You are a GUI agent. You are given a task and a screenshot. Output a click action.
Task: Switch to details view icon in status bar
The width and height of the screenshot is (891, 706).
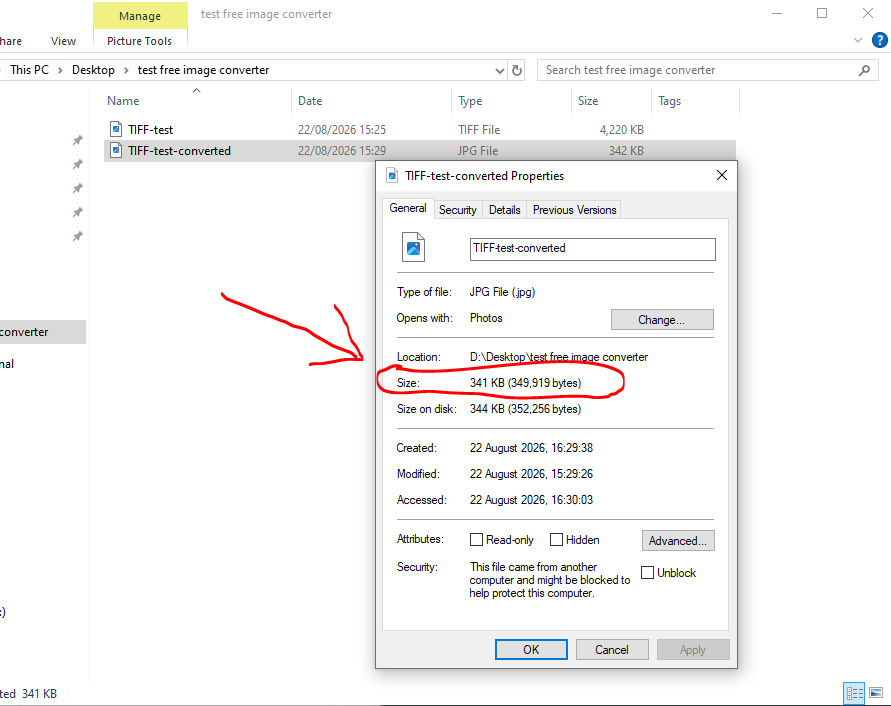854,693
